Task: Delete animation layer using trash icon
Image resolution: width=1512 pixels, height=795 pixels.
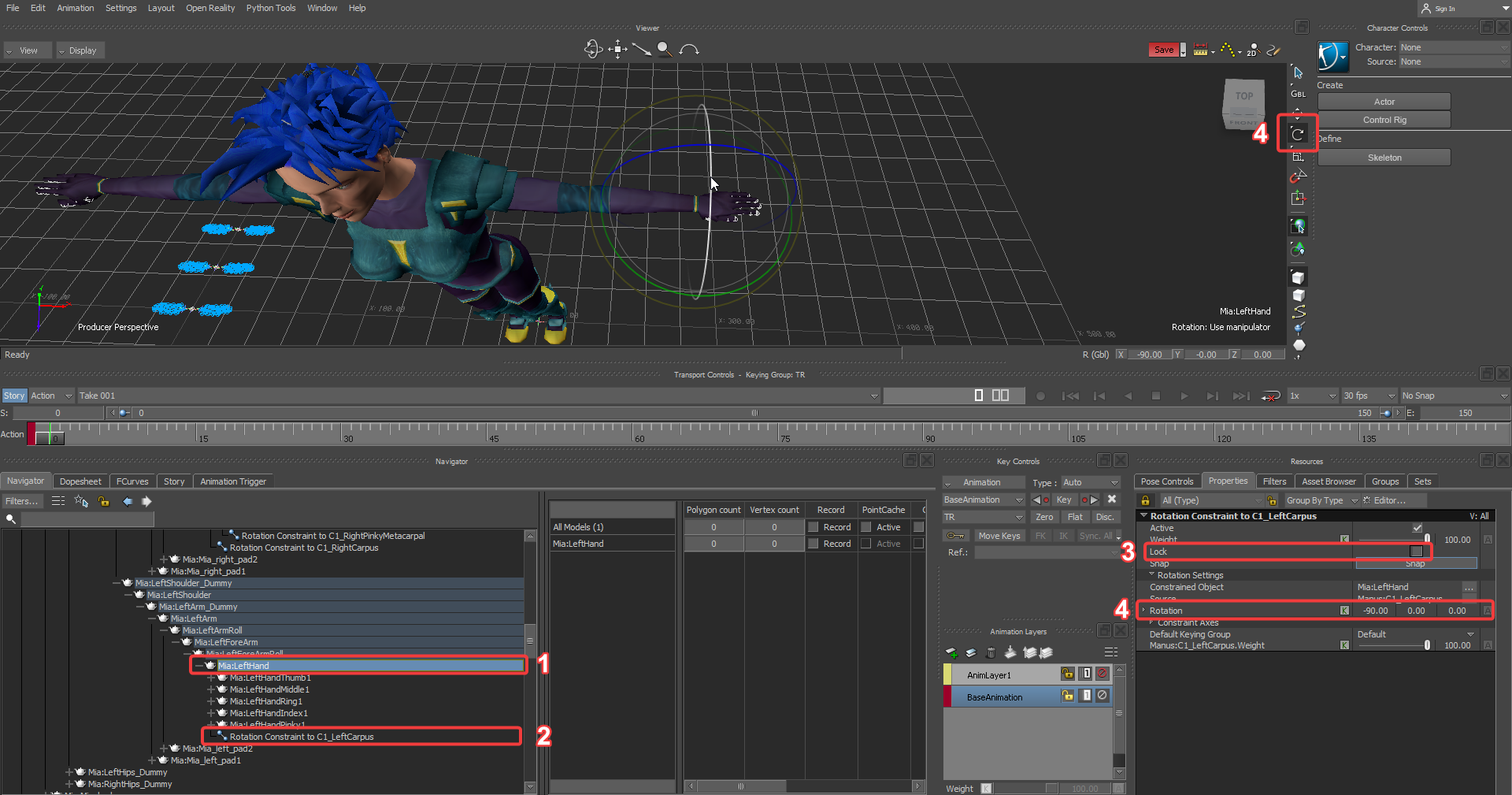Action: coord(991,652)
